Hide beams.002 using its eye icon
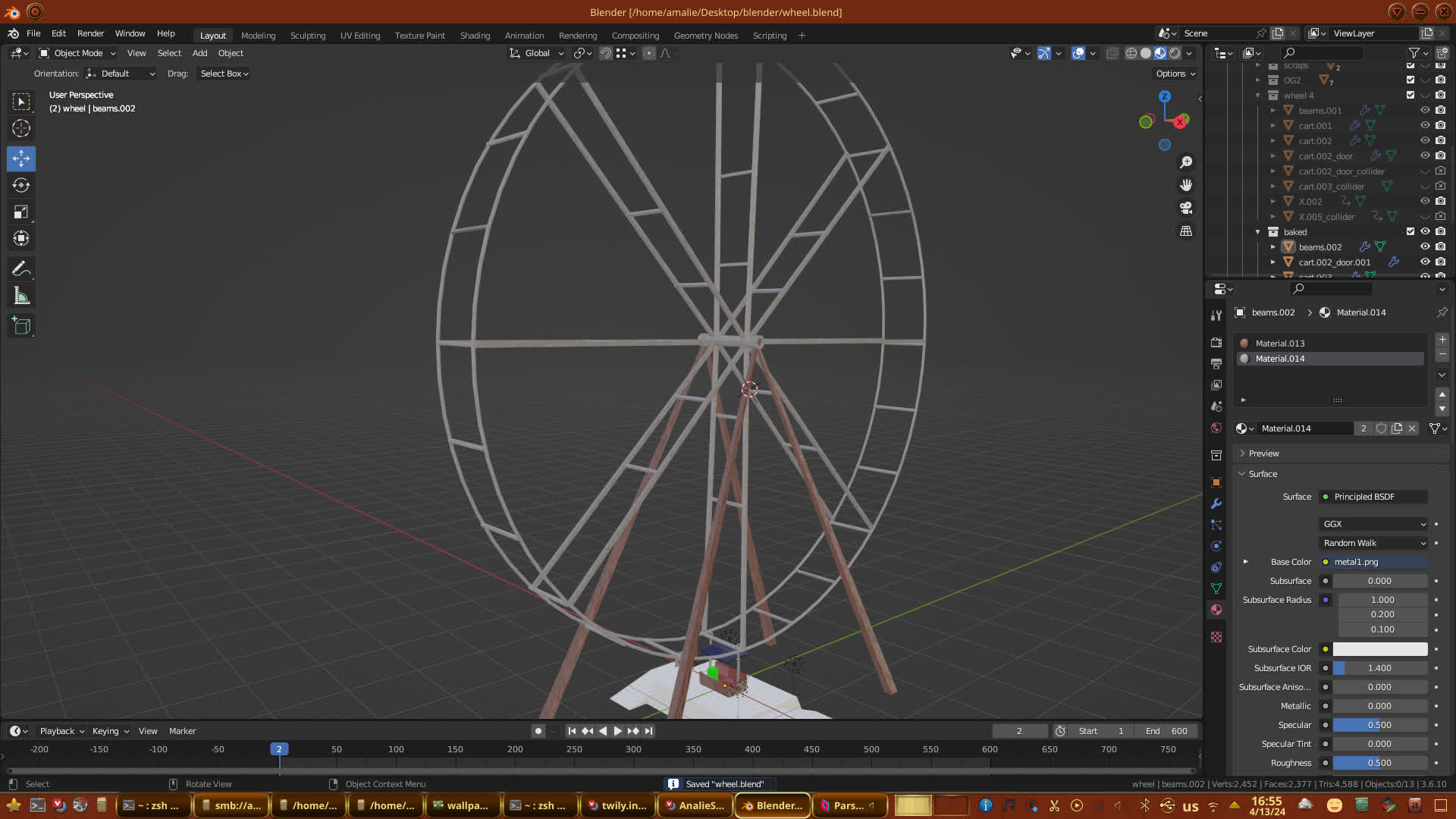 click(1425, 246)
